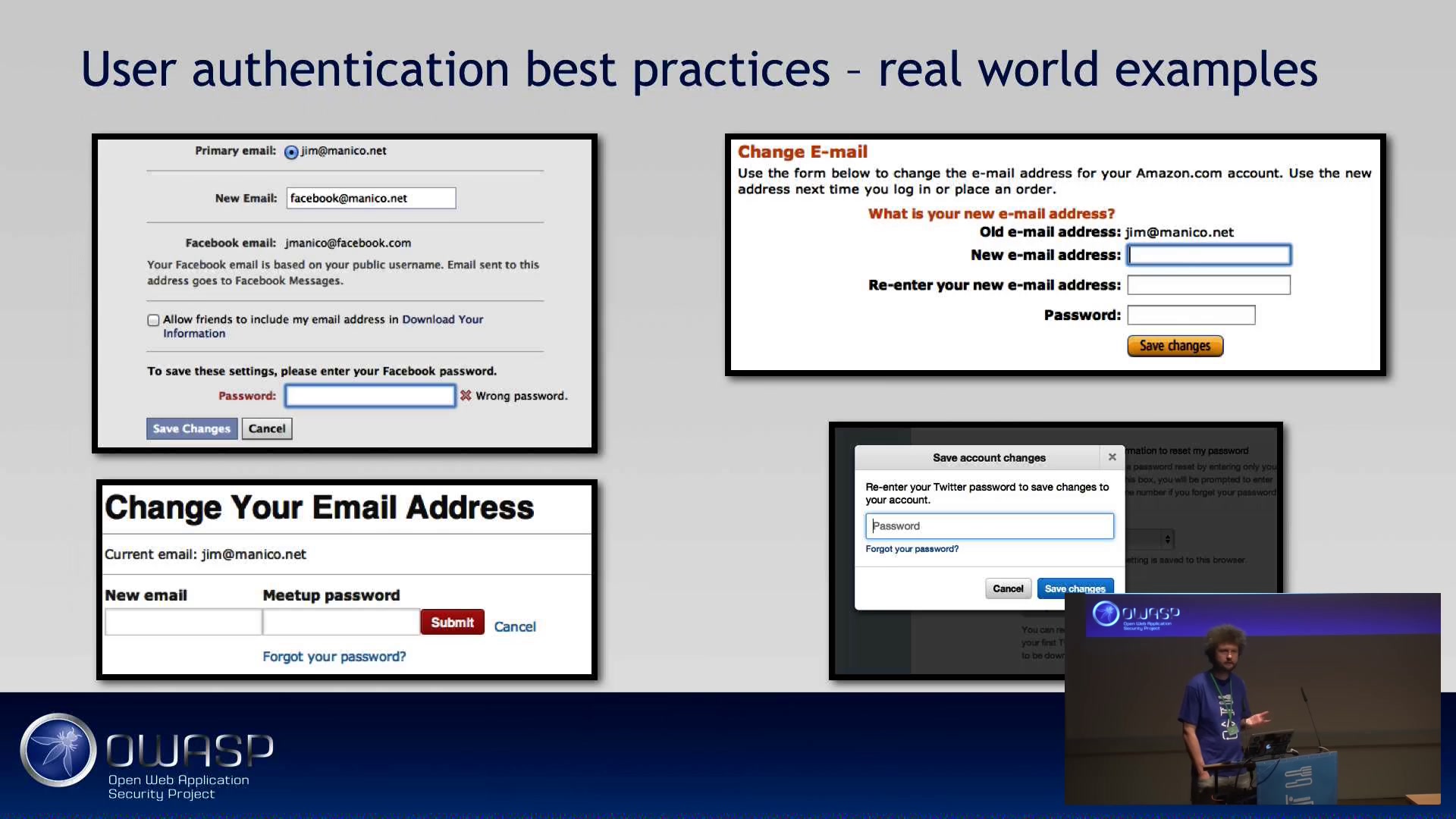The image size is (1456, 819).
Task: Click the Change Your Email Address heading
Action: click(319, 507)
